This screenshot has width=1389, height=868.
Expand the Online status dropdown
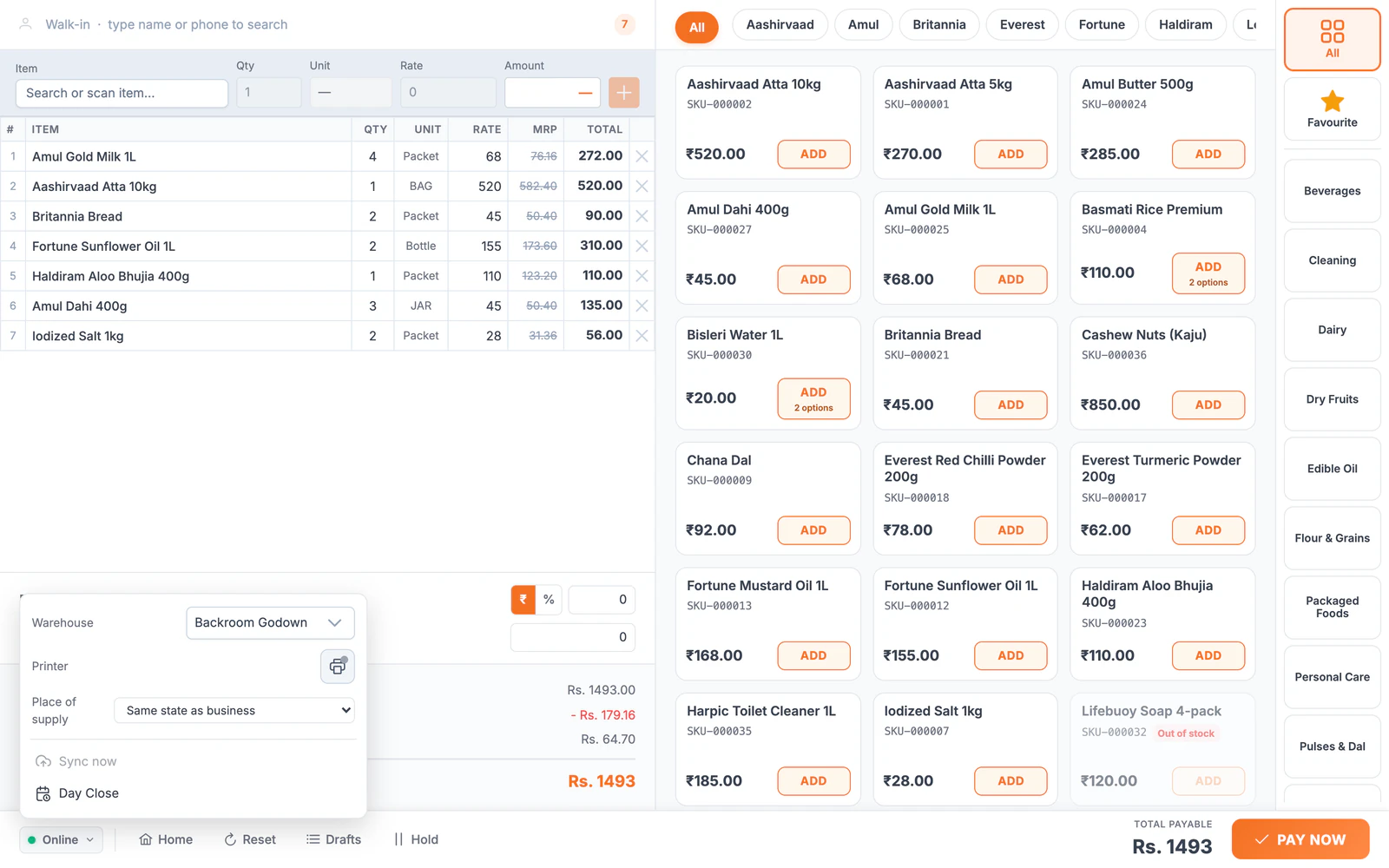61,839
